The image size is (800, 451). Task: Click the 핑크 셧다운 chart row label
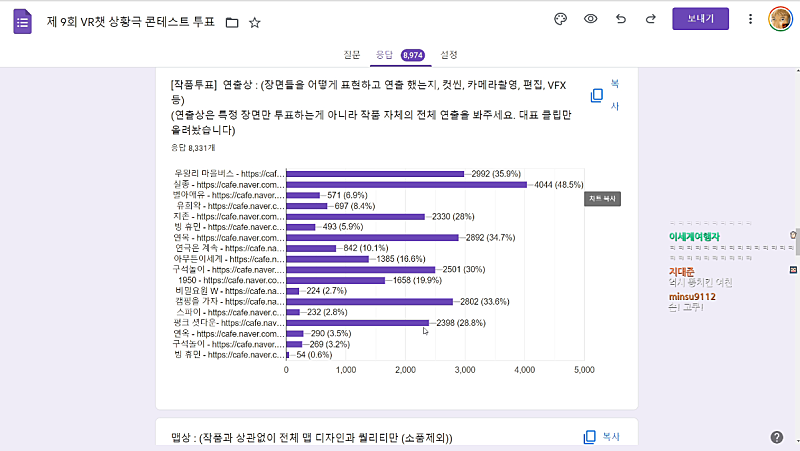pos(229,323)
